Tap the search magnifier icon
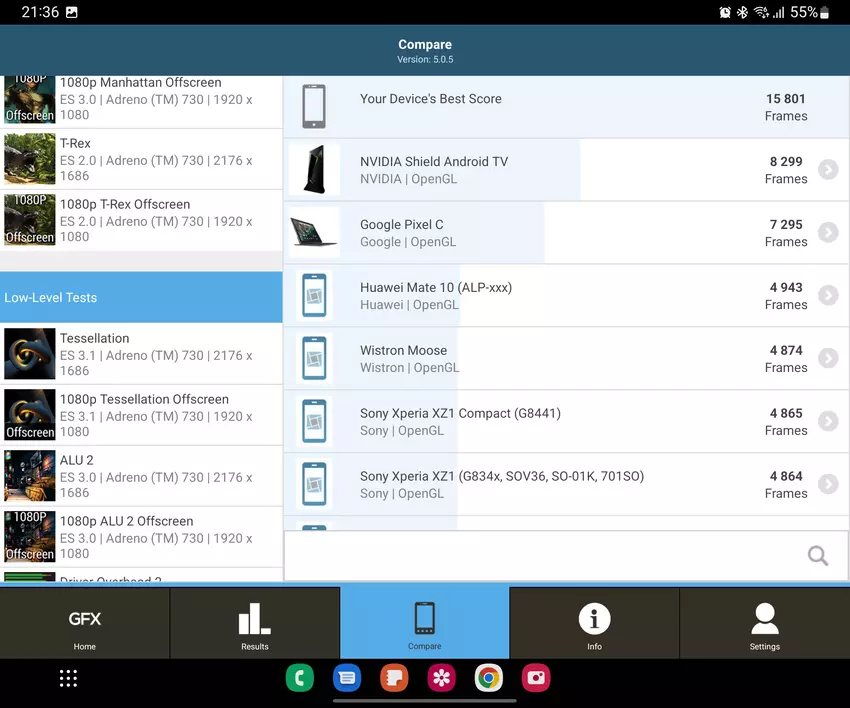 817,556
